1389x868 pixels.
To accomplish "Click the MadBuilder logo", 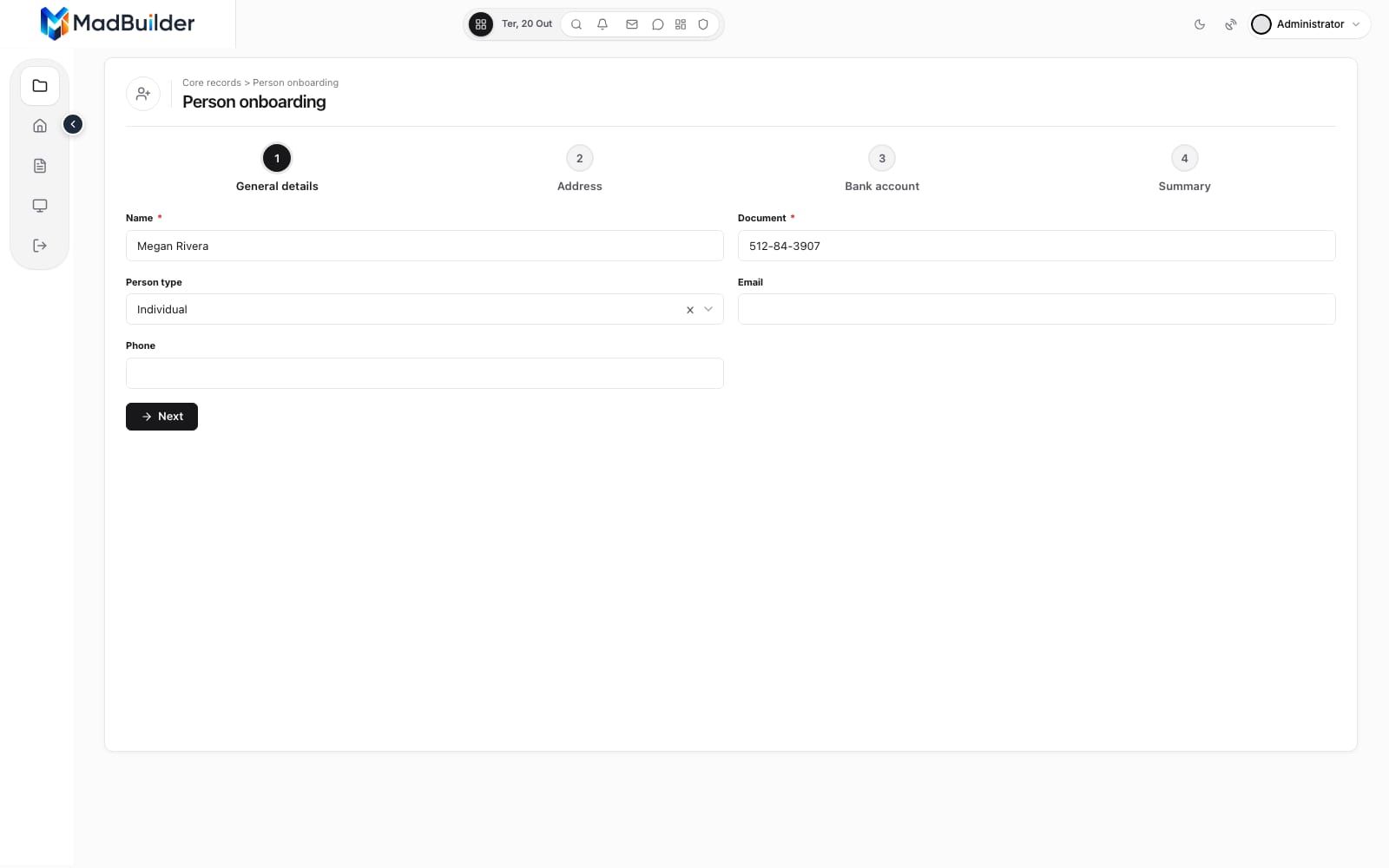I will coord(118,23).
